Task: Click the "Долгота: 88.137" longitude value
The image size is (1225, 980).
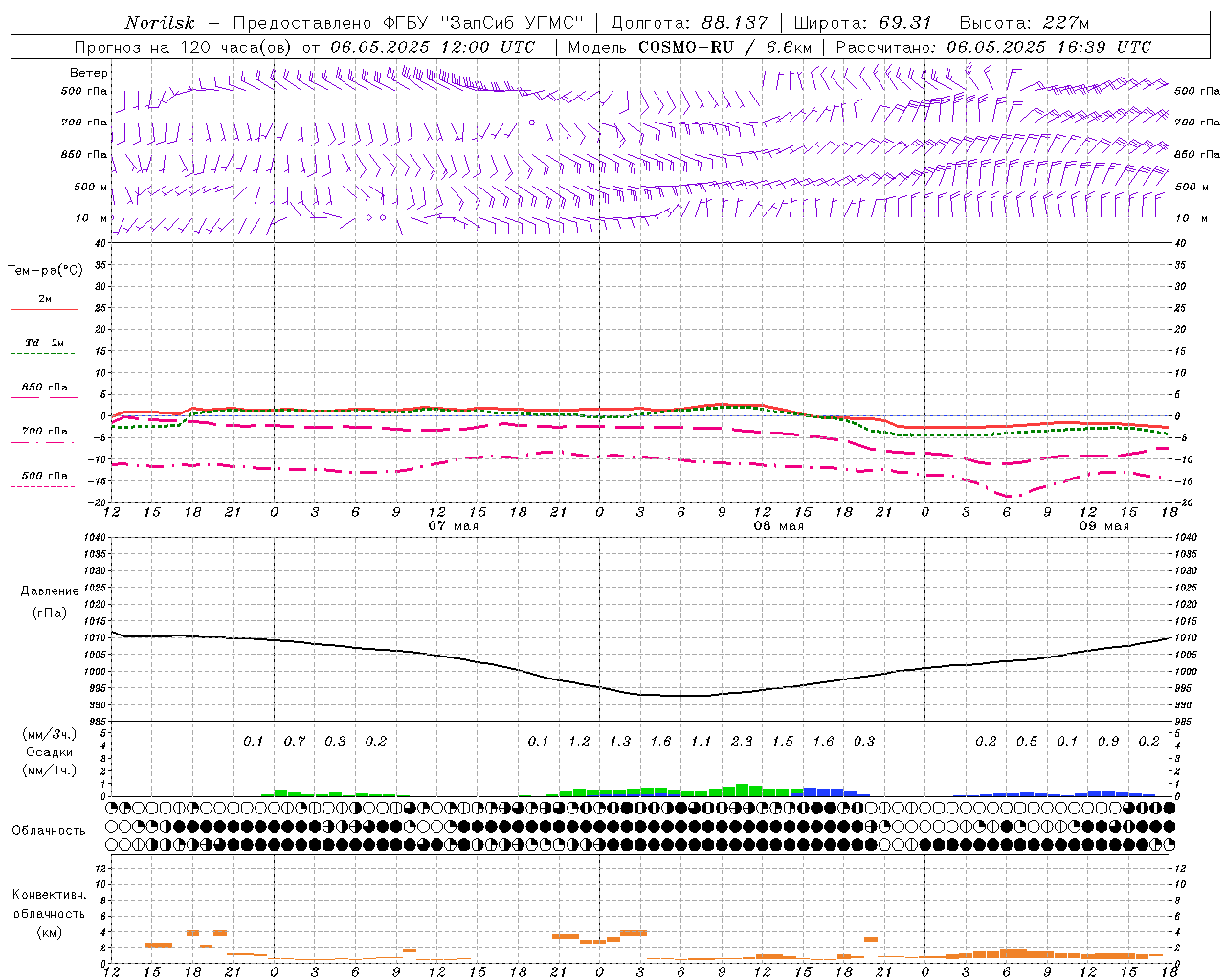Action: 689,23
